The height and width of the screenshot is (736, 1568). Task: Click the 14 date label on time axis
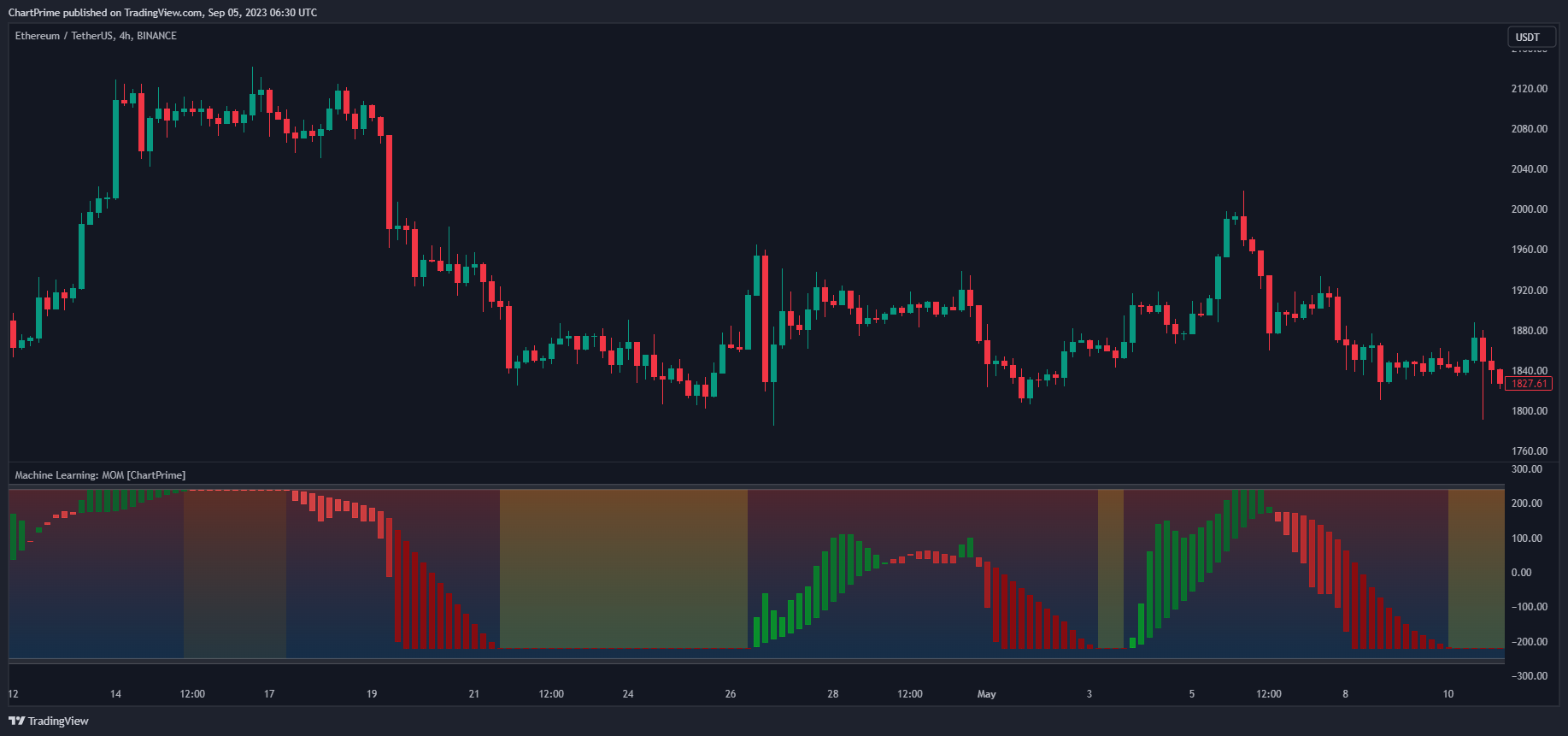[115, 694]
